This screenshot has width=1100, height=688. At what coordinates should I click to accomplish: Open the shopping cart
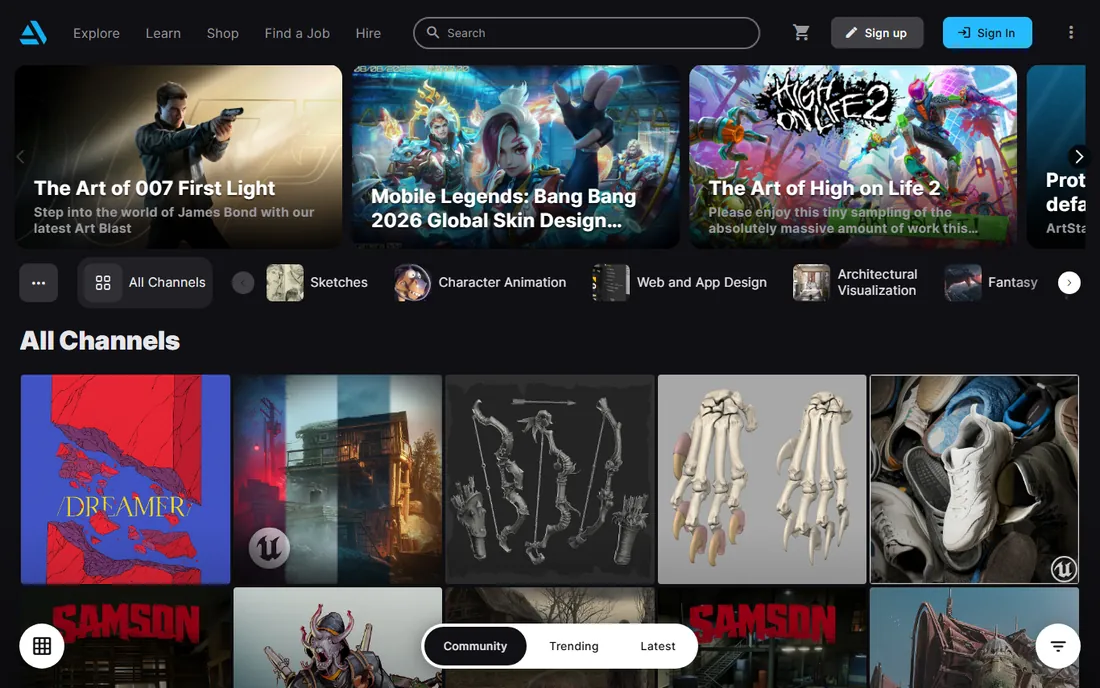point(801,33)
